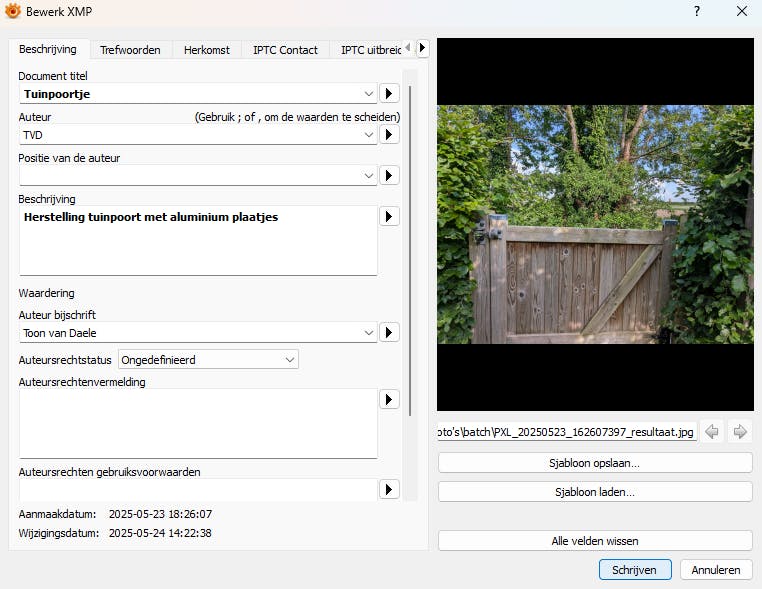Screen dimensions: 762x589
Task: Close the Bewerk XMP dialog
Action: 742,11
